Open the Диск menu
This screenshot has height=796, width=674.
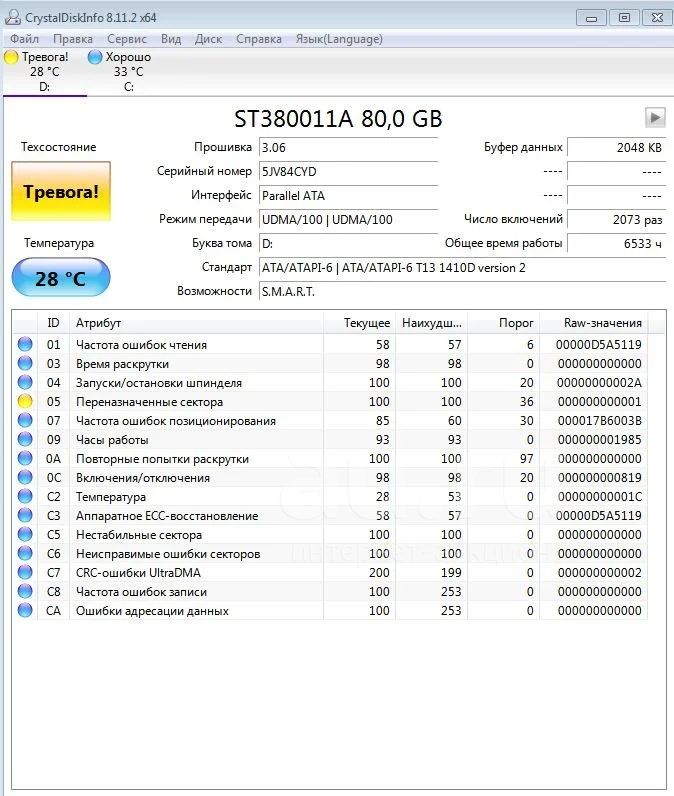coord(209,39)
